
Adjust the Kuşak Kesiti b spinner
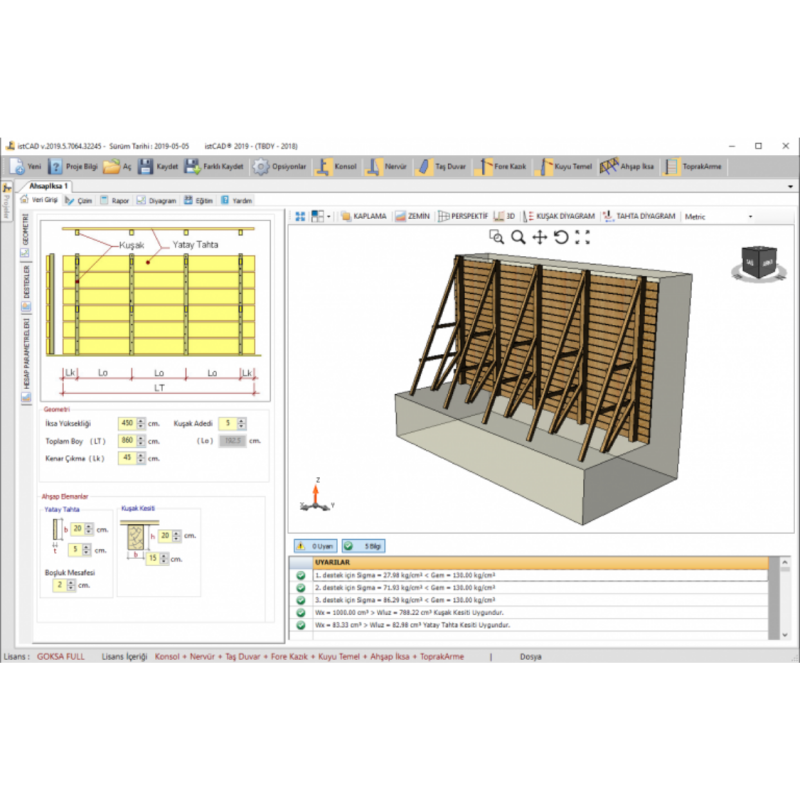[x=164, y=559]
